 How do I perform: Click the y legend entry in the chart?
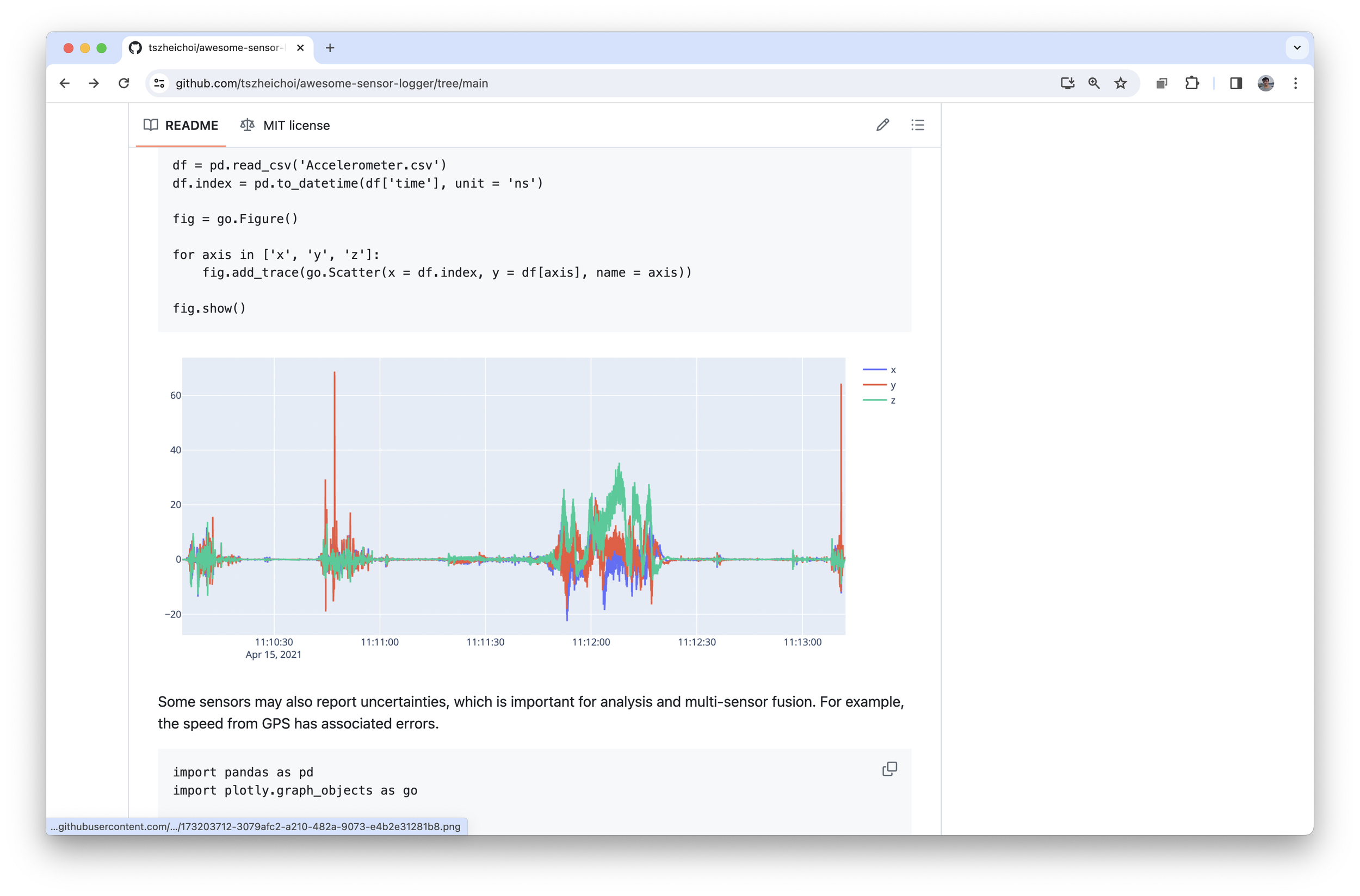click(x=879, y=385)
